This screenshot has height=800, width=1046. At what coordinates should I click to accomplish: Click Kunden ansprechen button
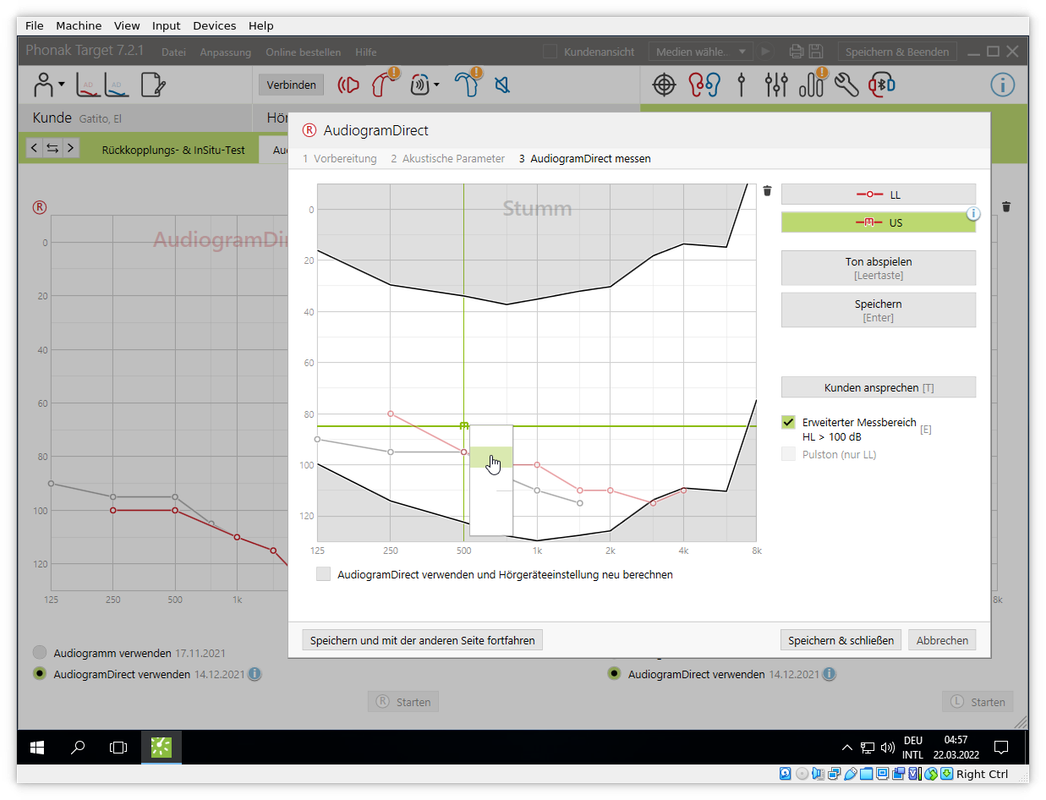878,387
